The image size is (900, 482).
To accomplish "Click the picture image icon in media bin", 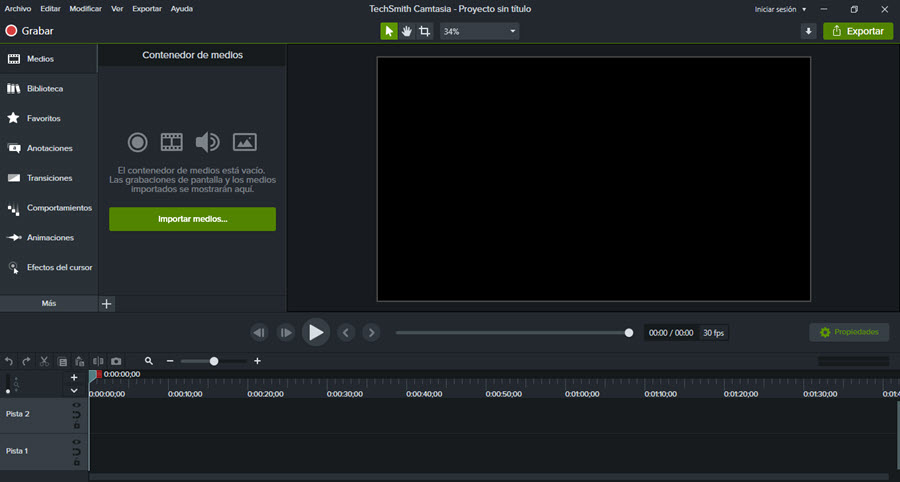I will (x=245, y=142).
